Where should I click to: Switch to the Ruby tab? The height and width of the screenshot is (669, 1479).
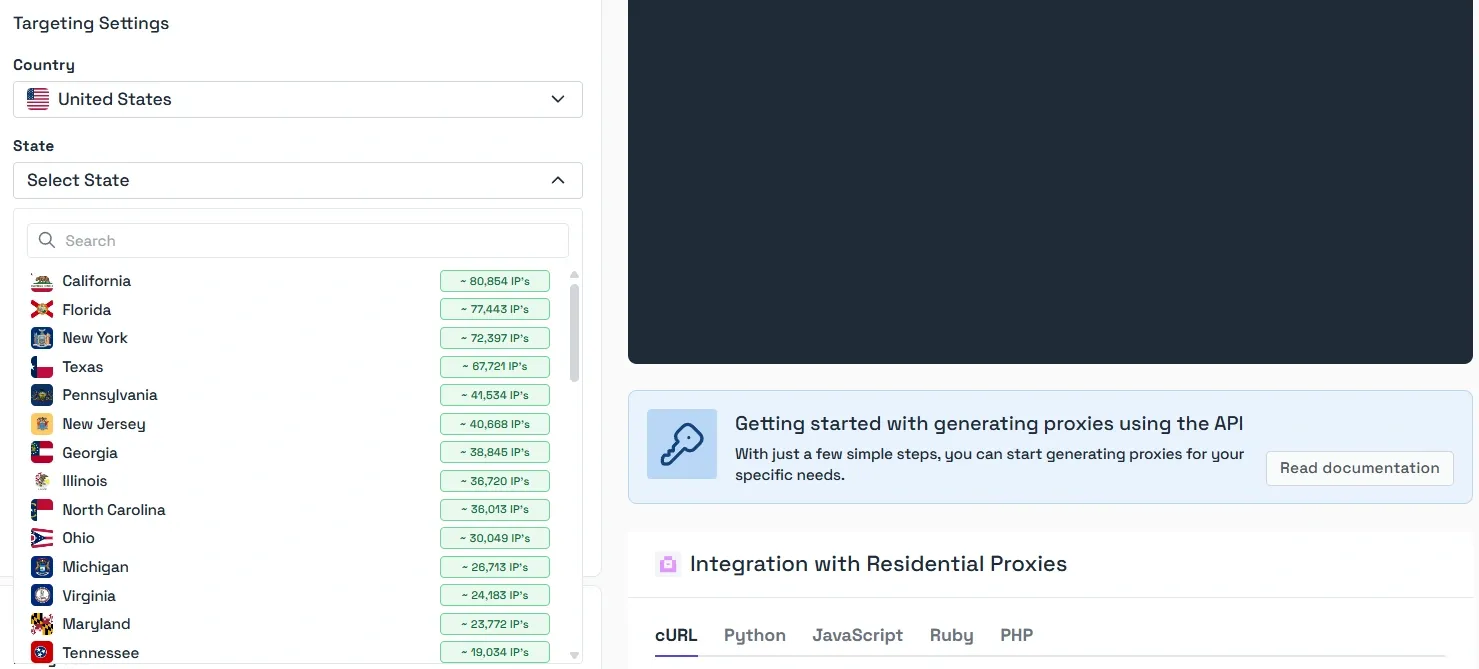[x=951, y=635]
